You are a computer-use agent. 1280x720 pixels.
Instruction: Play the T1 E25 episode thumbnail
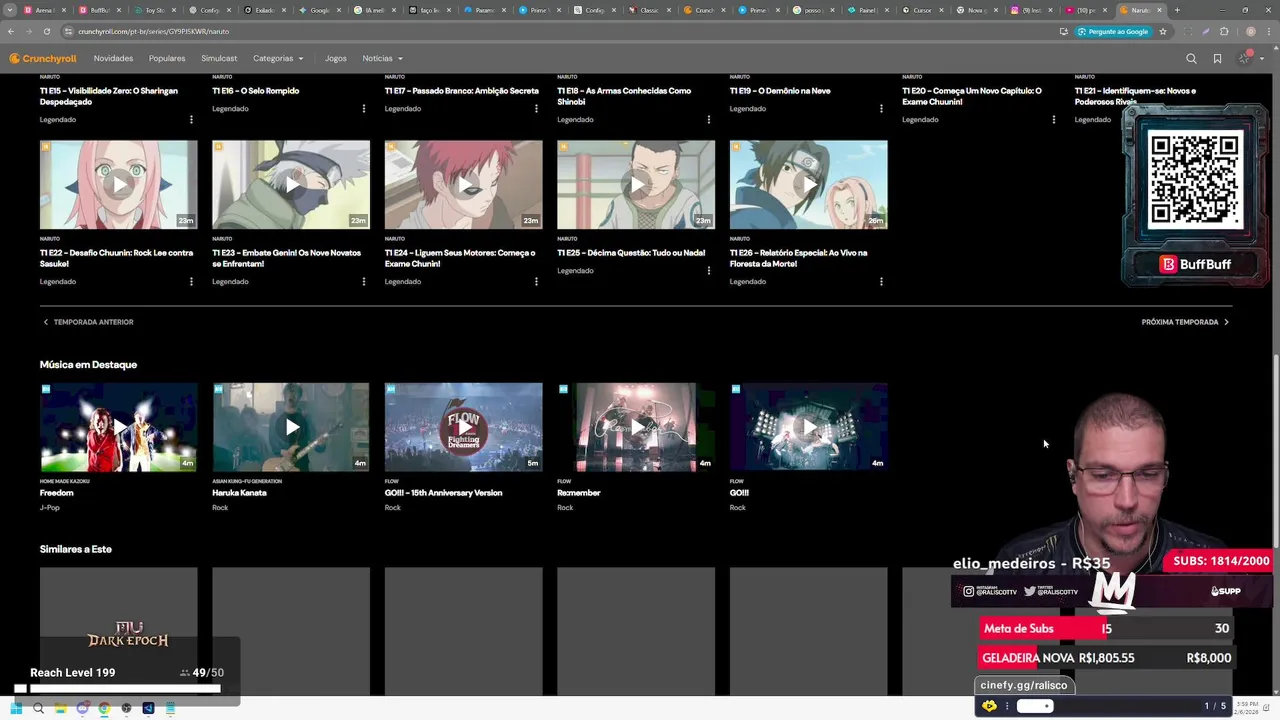click(x=636, y=185)
